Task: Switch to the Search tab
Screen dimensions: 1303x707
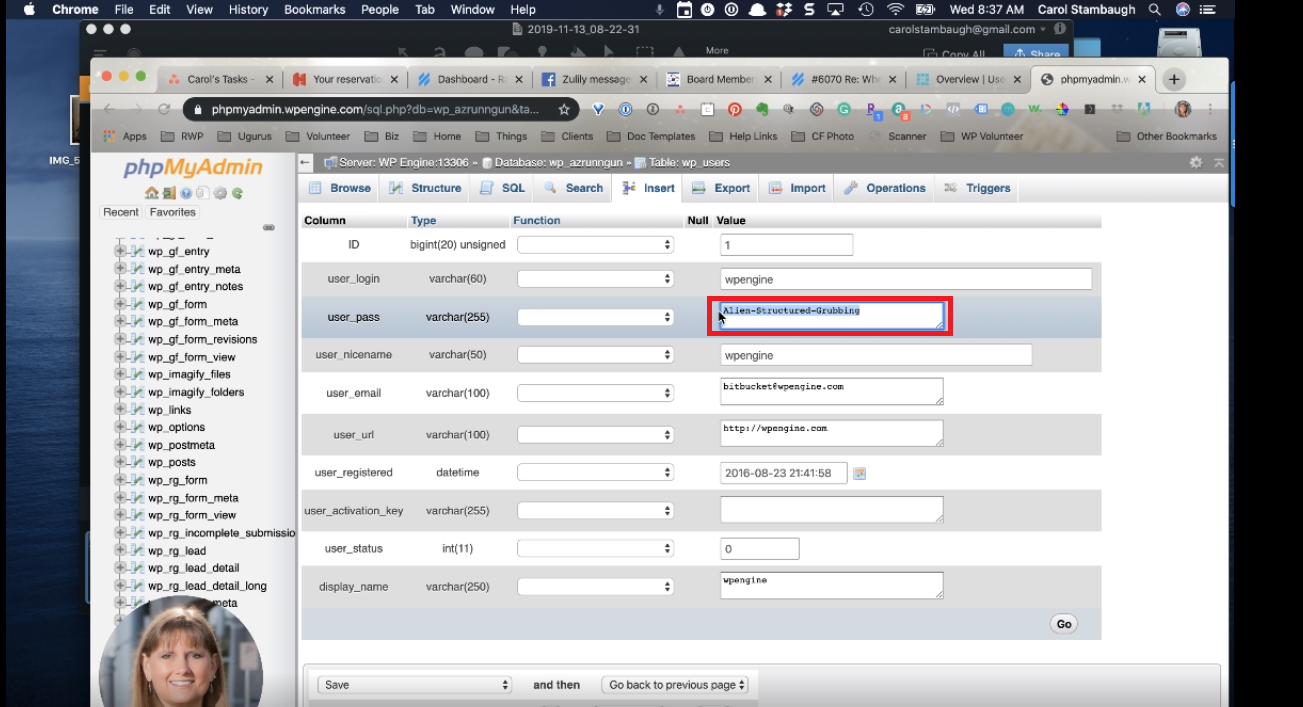Action: [x=573, y=188]
